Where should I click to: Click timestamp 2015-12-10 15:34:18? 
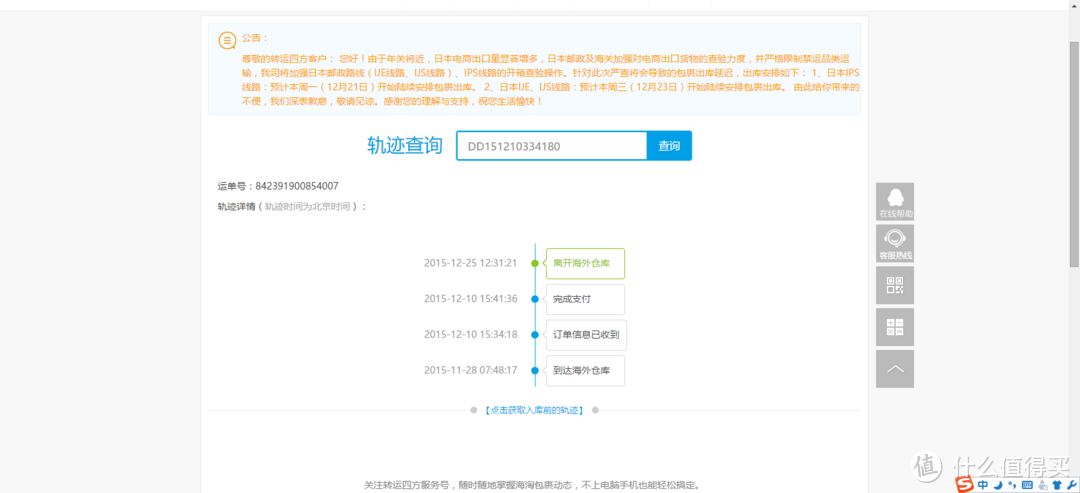click(x=470, y=335)
